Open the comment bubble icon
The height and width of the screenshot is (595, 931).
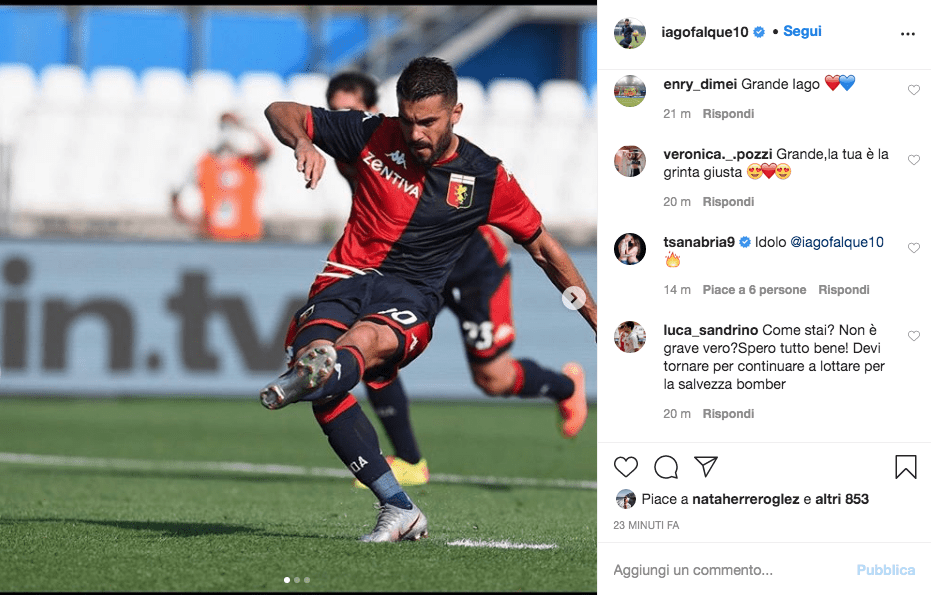coord(666,467)
